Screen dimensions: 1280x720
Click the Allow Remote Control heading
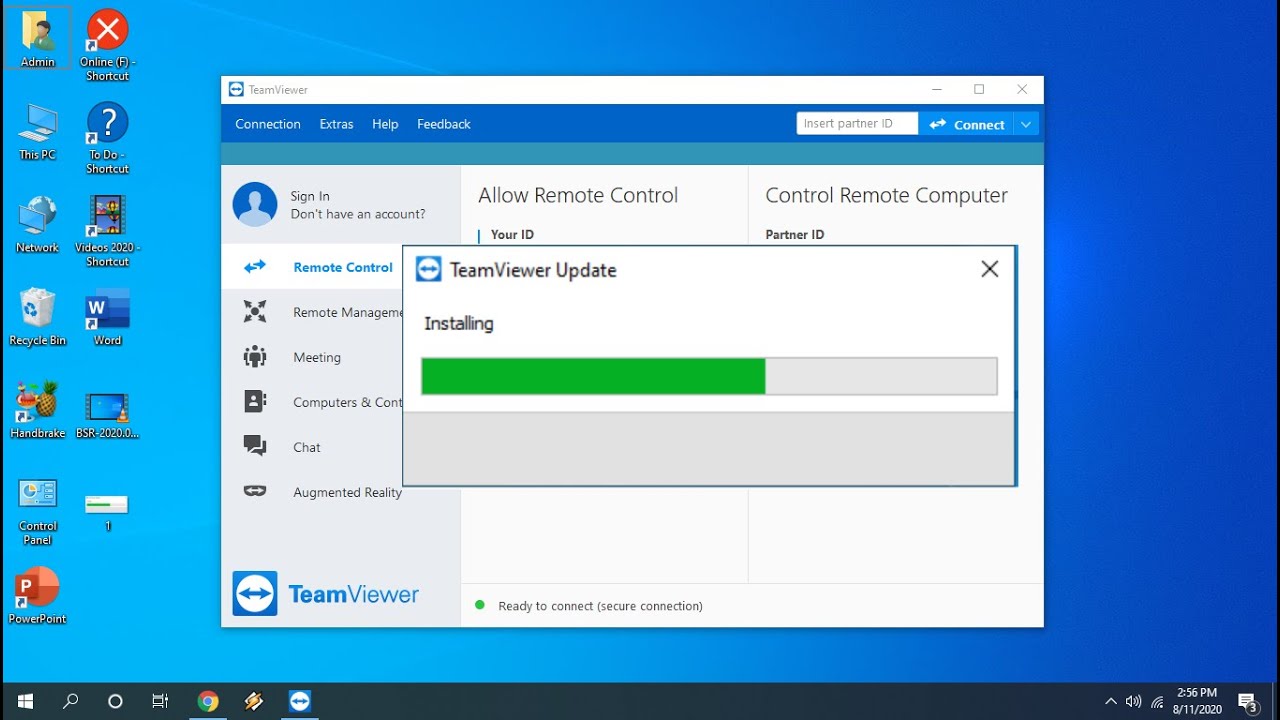(578, 195)
